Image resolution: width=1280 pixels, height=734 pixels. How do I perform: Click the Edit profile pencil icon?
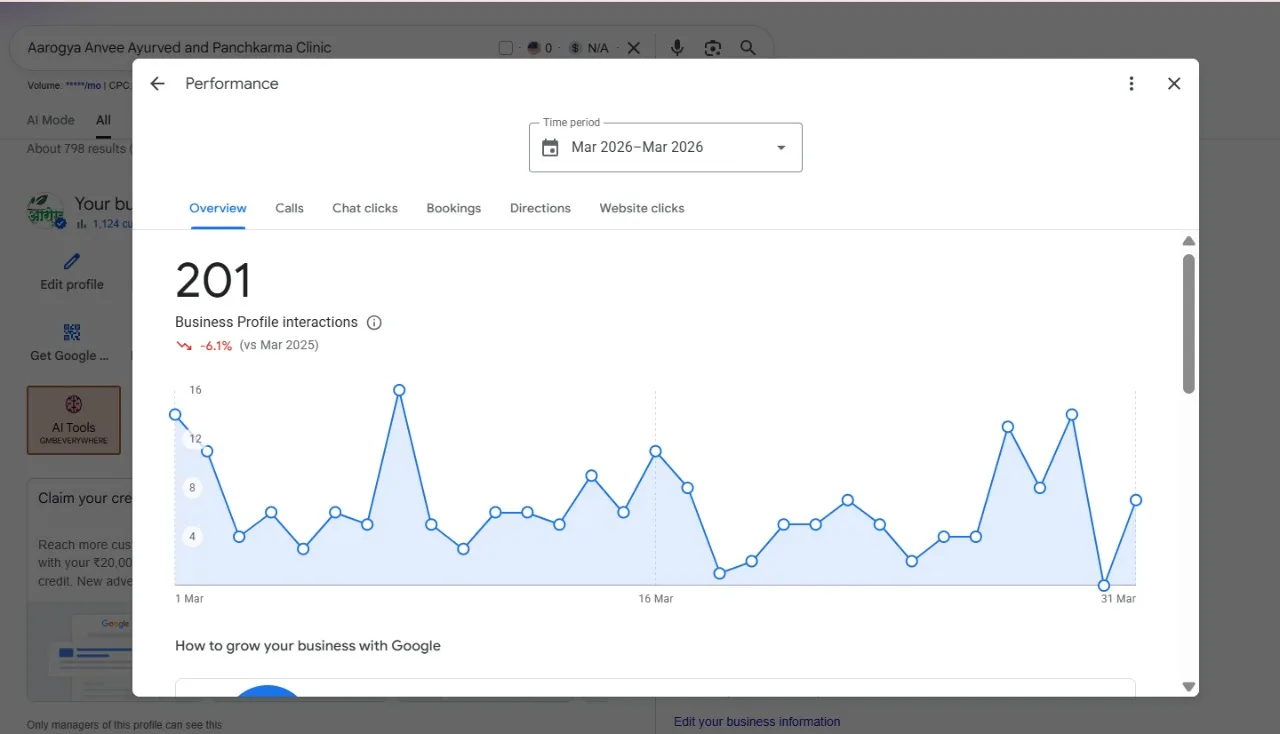72,262
